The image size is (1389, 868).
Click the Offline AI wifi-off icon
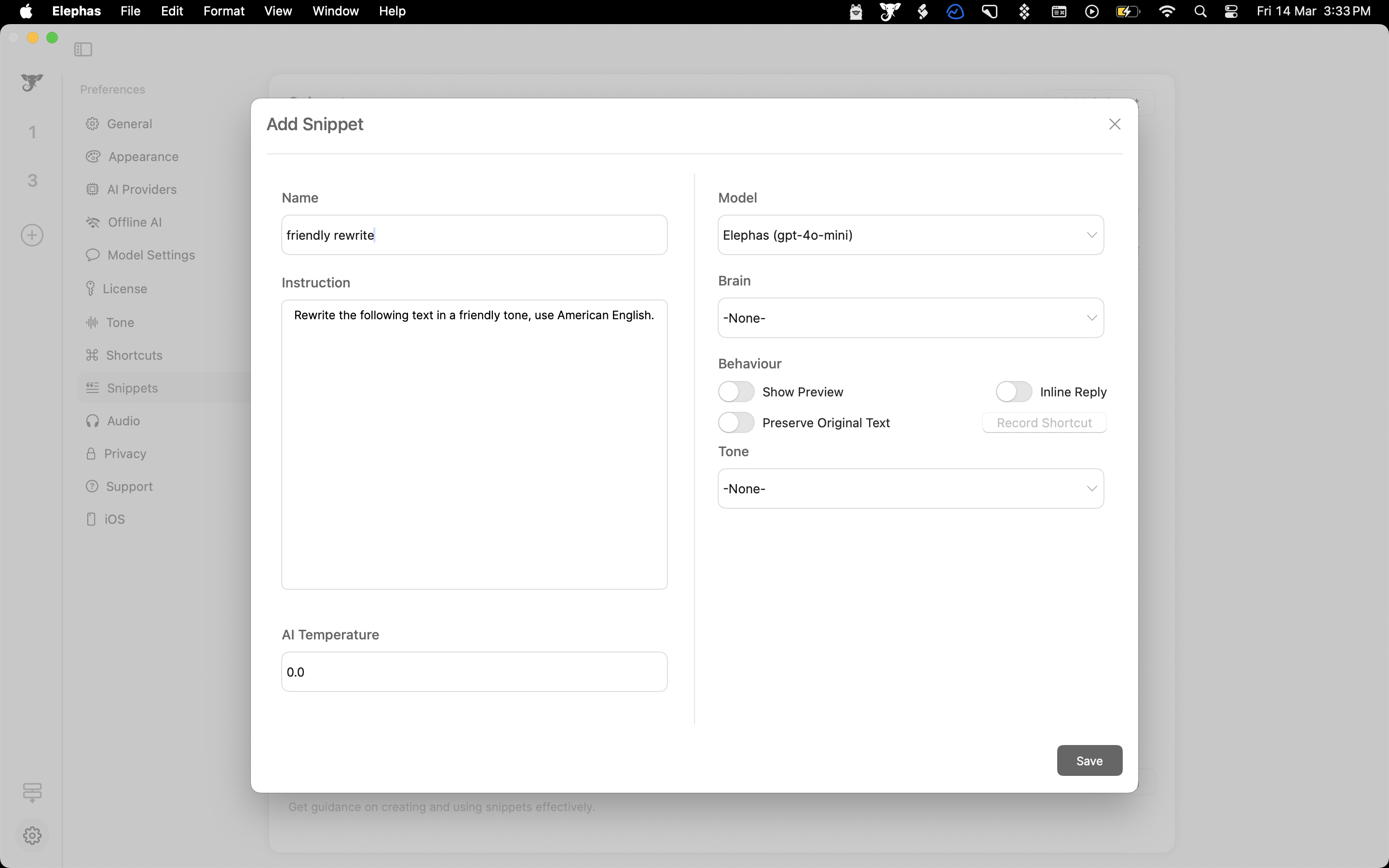click(x=93, y=222)
